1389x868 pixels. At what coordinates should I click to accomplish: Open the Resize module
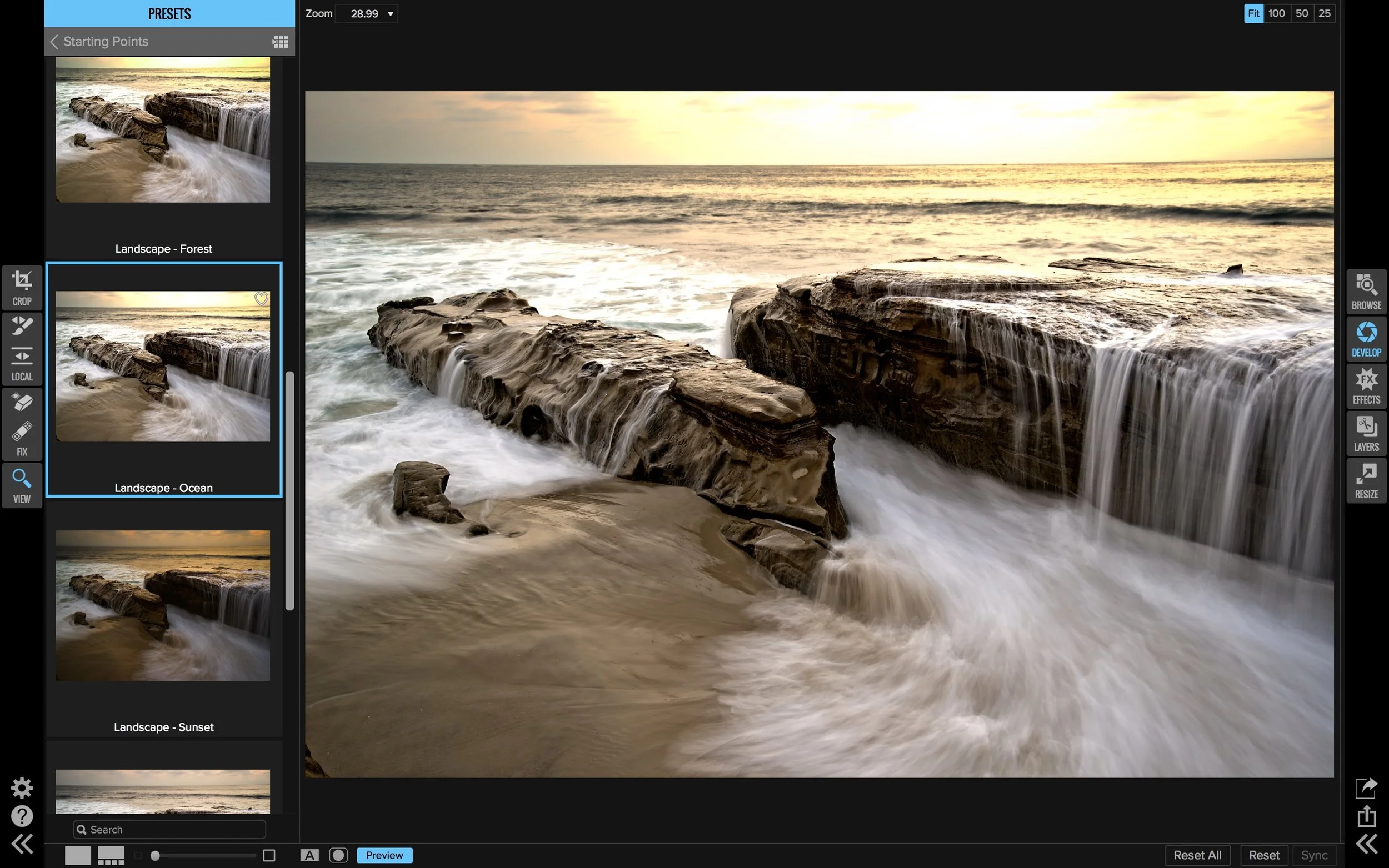click(x=1366, y=481)
